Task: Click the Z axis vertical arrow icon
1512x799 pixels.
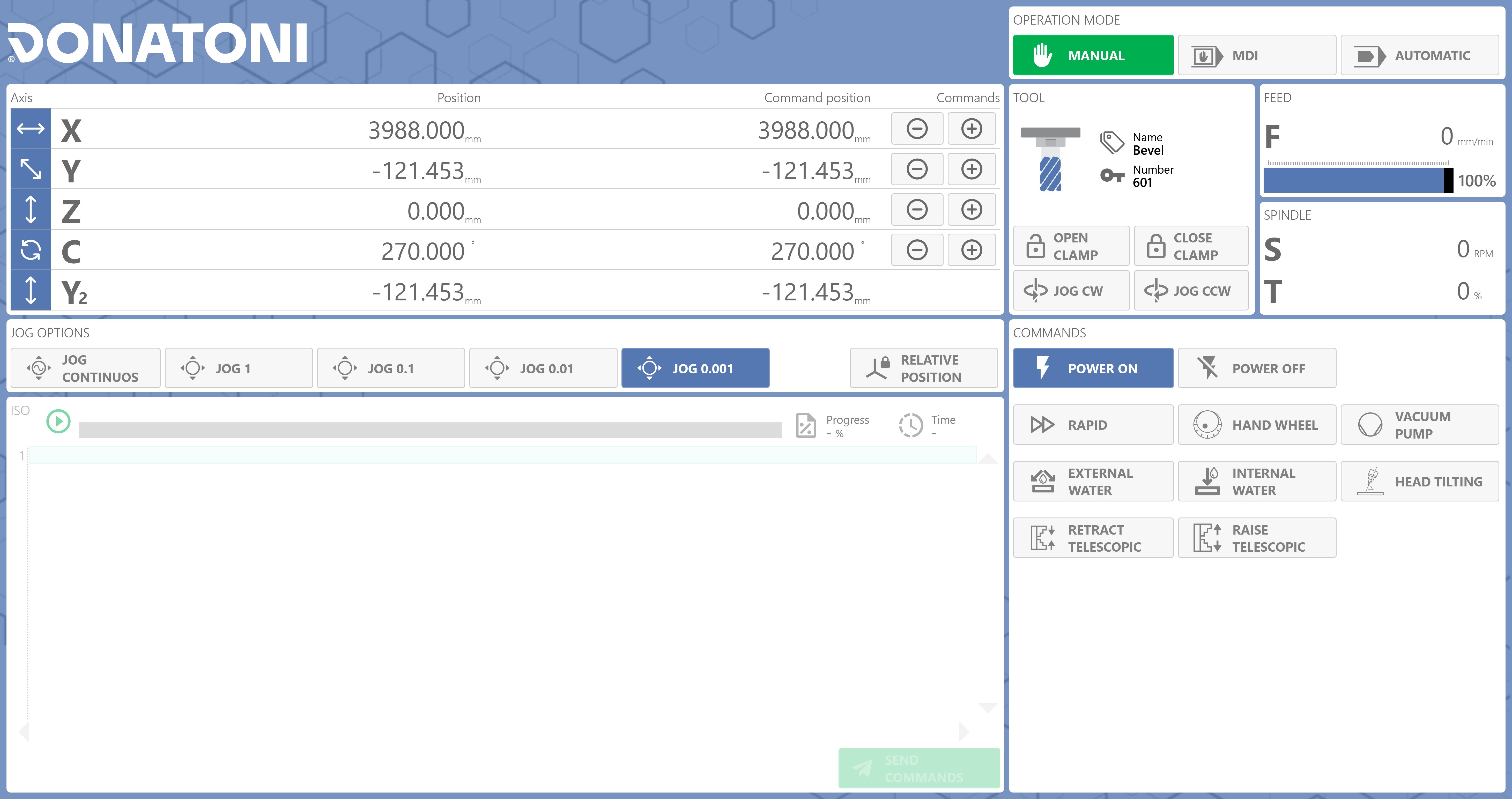Action: pos(31,210)
